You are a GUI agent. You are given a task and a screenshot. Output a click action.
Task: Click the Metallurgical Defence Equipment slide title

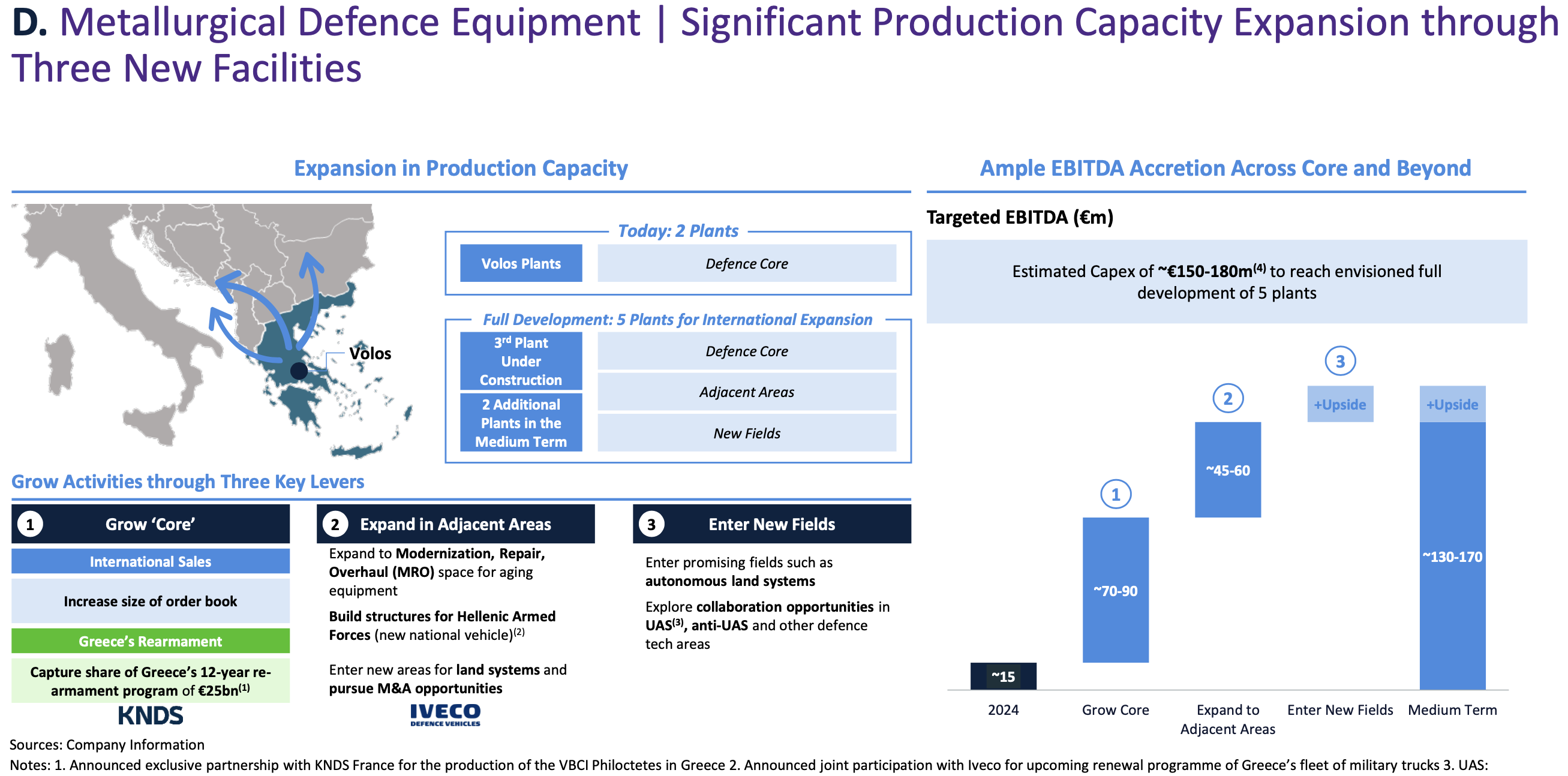[x=784, y=44]
